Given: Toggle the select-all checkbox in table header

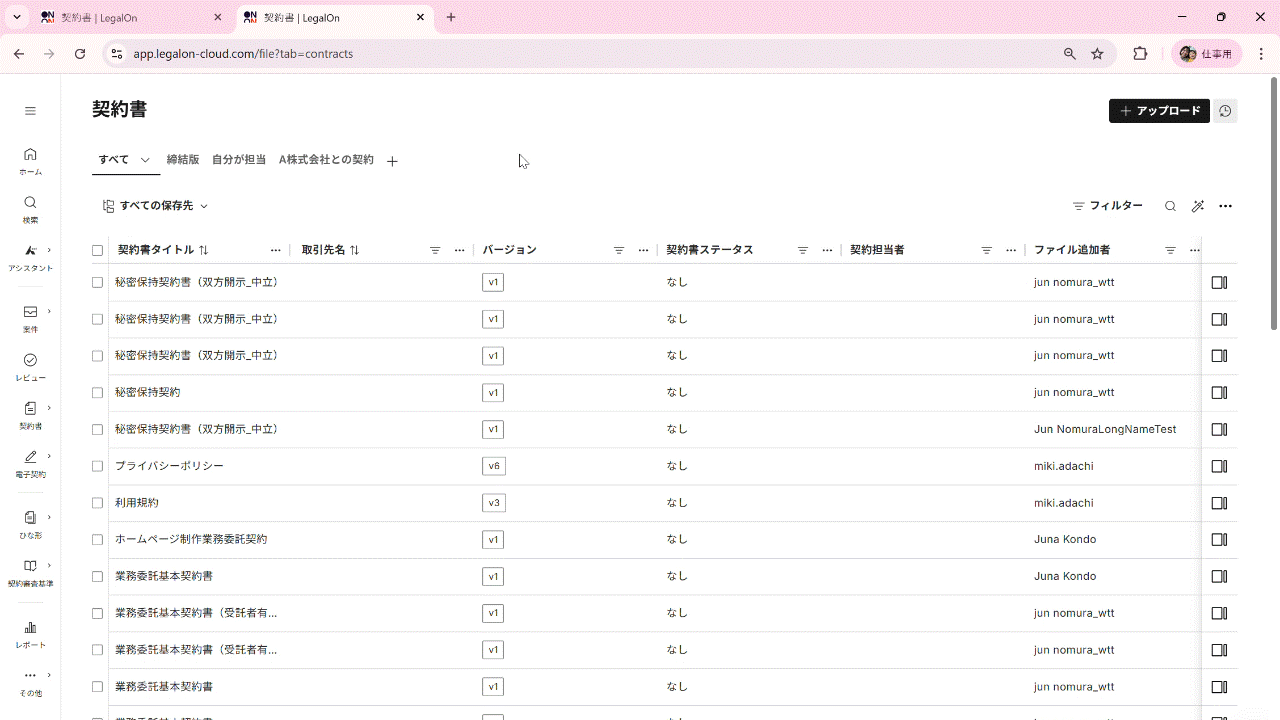Looking at the screenshot, I should [x=97, y=250].
